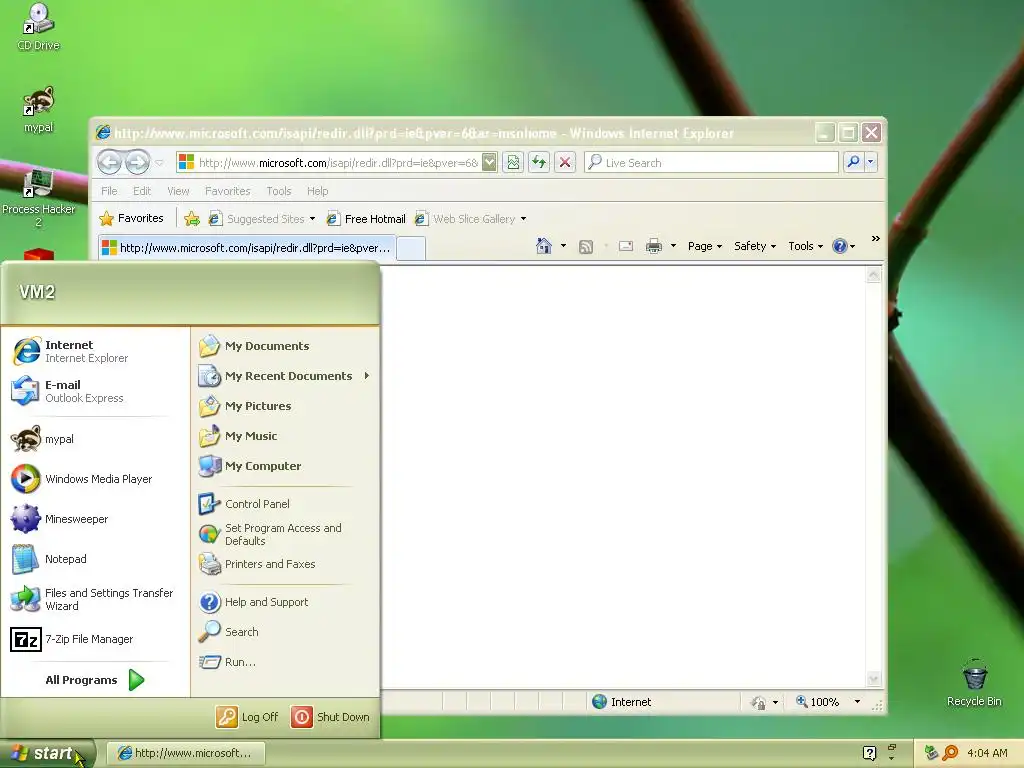
Task: Expand the command bar overflow chevron
Action: pos(875,239)
